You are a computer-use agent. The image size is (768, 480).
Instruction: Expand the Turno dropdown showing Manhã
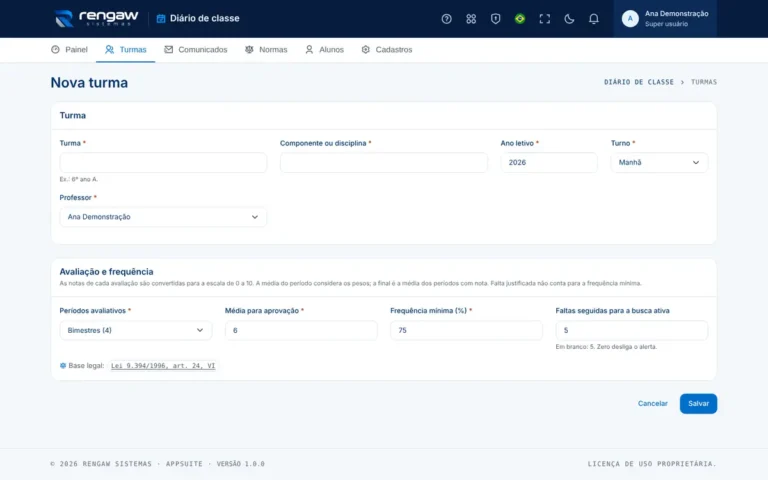[659, 163]
